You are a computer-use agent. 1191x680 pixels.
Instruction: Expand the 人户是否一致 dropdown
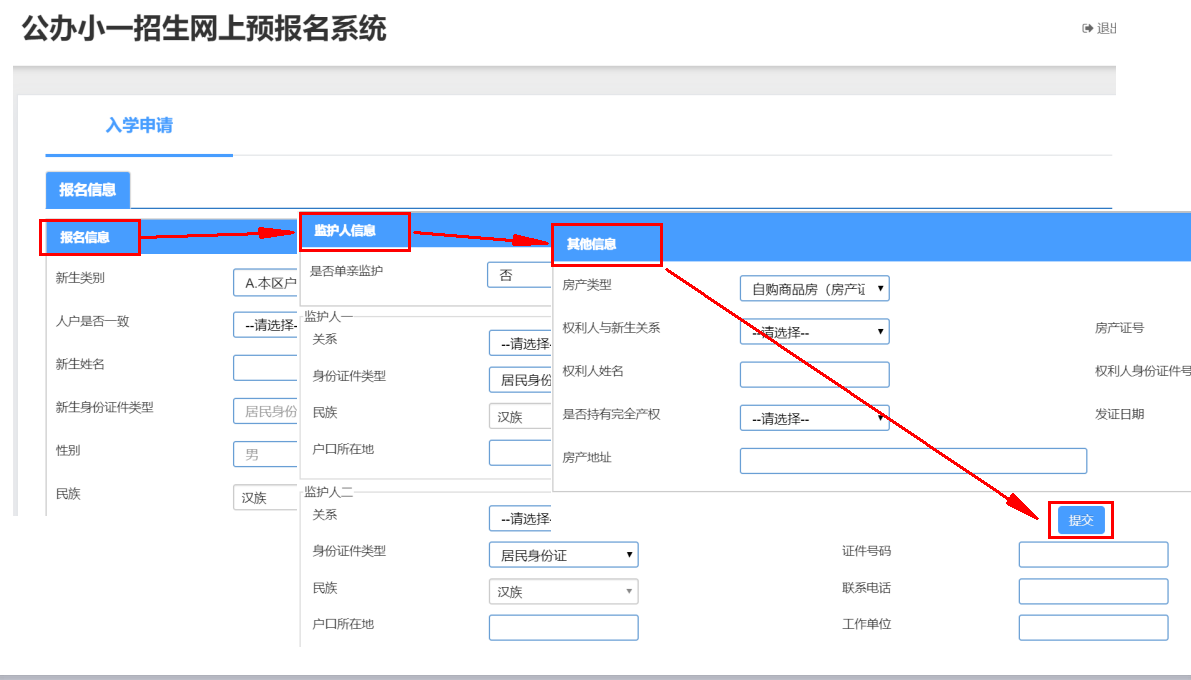266,325
